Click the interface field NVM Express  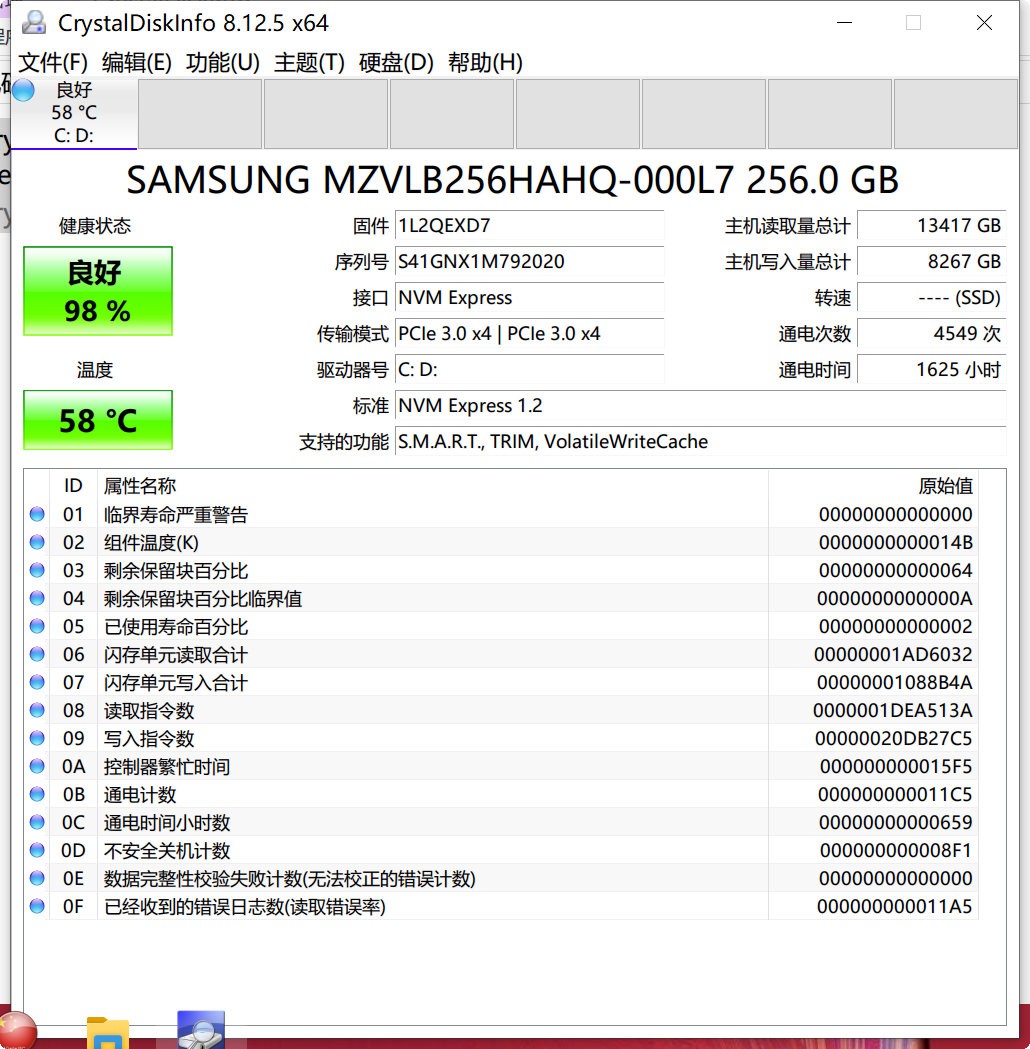coord(529,298)
